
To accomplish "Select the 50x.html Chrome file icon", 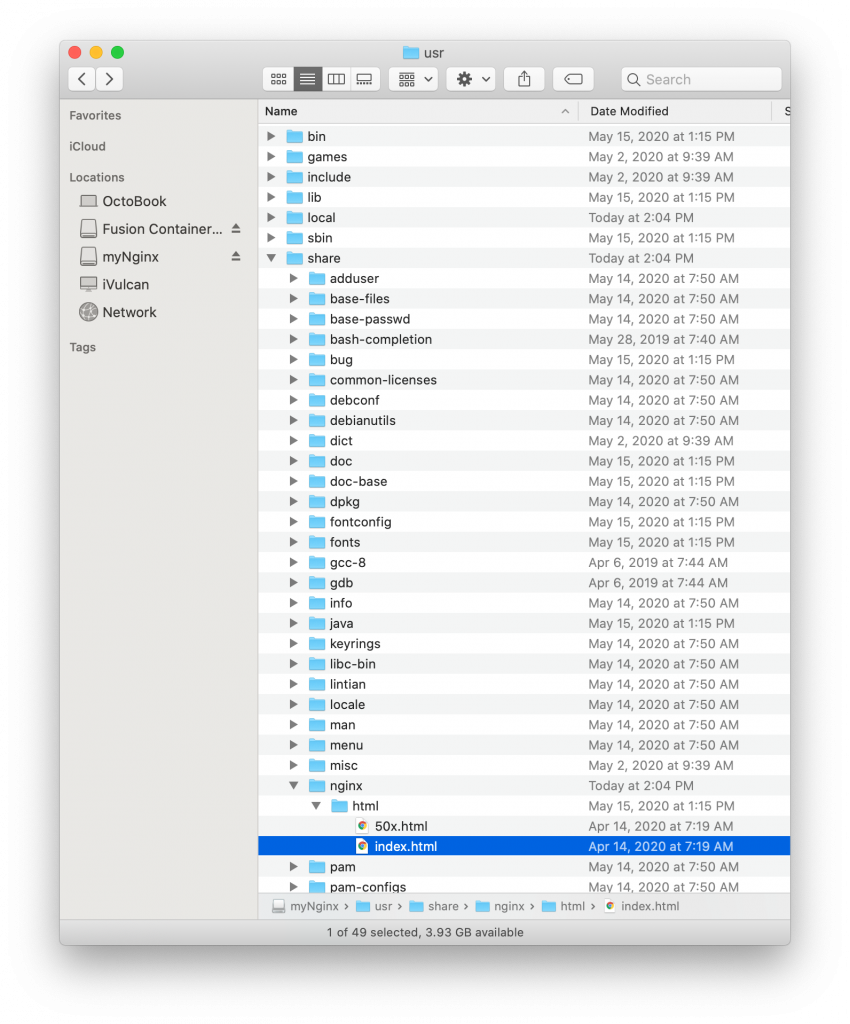I will [x=362, y=825].
